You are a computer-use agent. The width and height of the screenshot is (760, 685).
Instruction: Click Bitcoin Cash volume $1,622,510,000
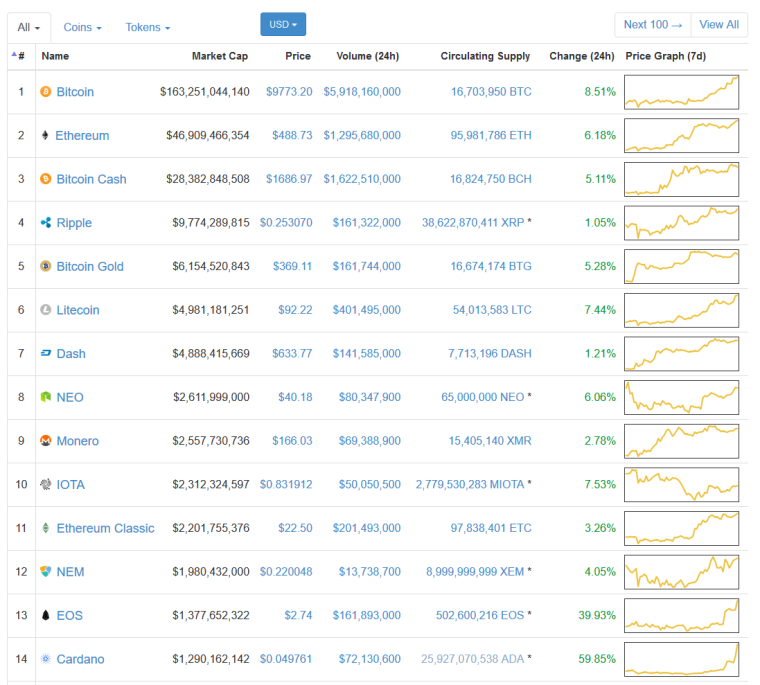pyautogui.click(x=362, y=179)
